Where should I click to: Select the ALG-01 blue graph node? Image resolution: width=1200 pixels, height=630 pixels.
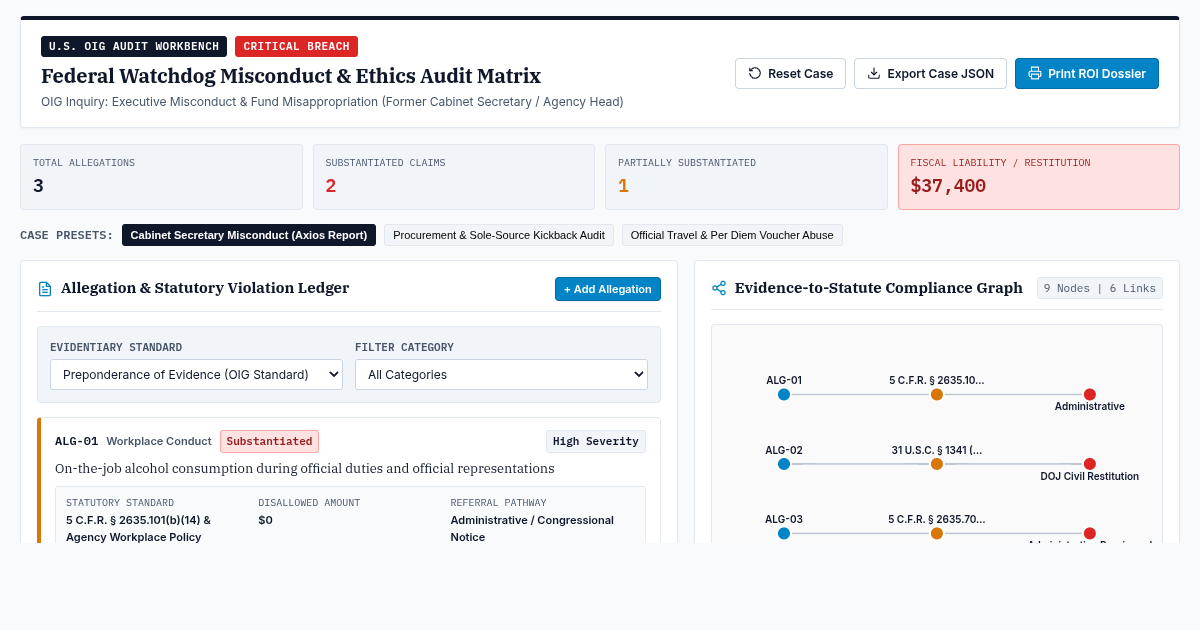pyautogui.click(x=784, y=394)
